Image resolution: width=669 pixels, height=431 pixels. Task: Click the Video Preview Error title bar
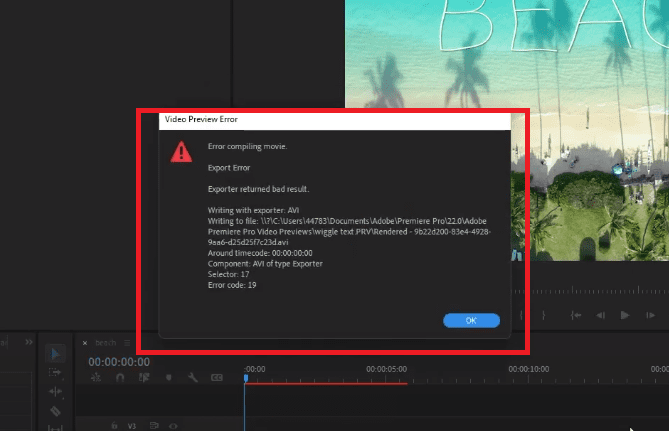[x=334, y=119]
